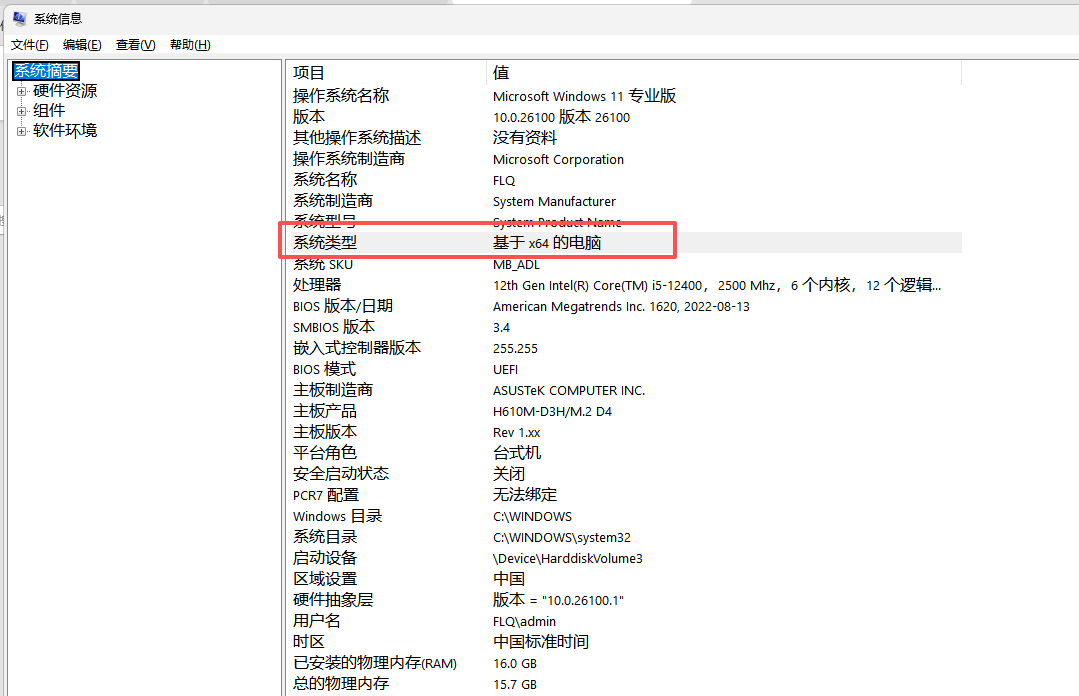Select the 已安装的物理内存(RAM) row

click(x=374, y=663)
